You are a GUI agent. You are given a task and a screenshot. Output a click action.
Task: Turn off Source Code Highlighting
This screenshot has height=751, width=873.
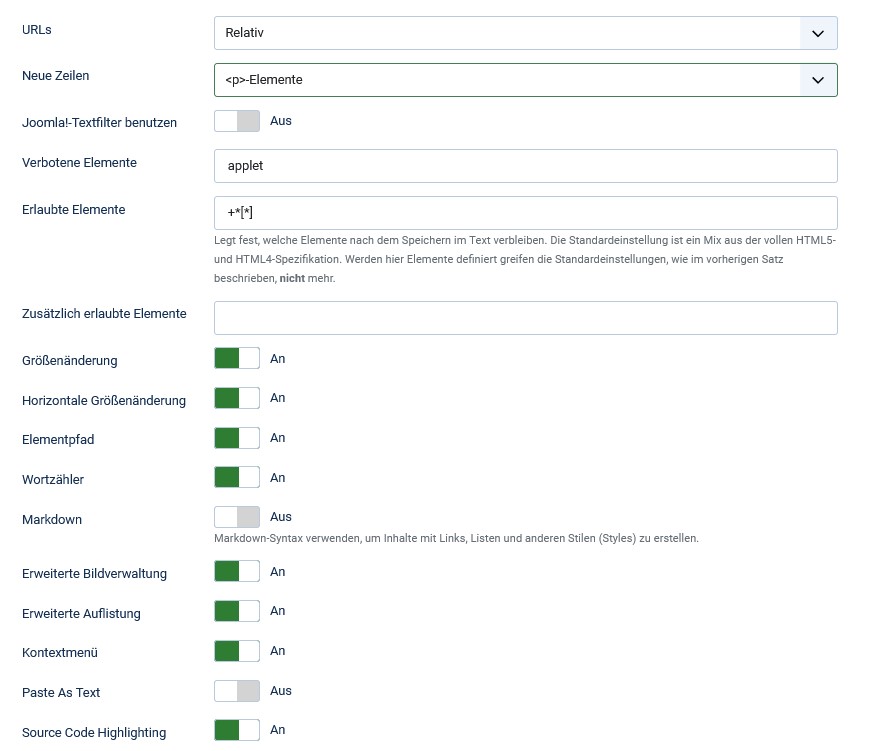click(x=237, y=731)
